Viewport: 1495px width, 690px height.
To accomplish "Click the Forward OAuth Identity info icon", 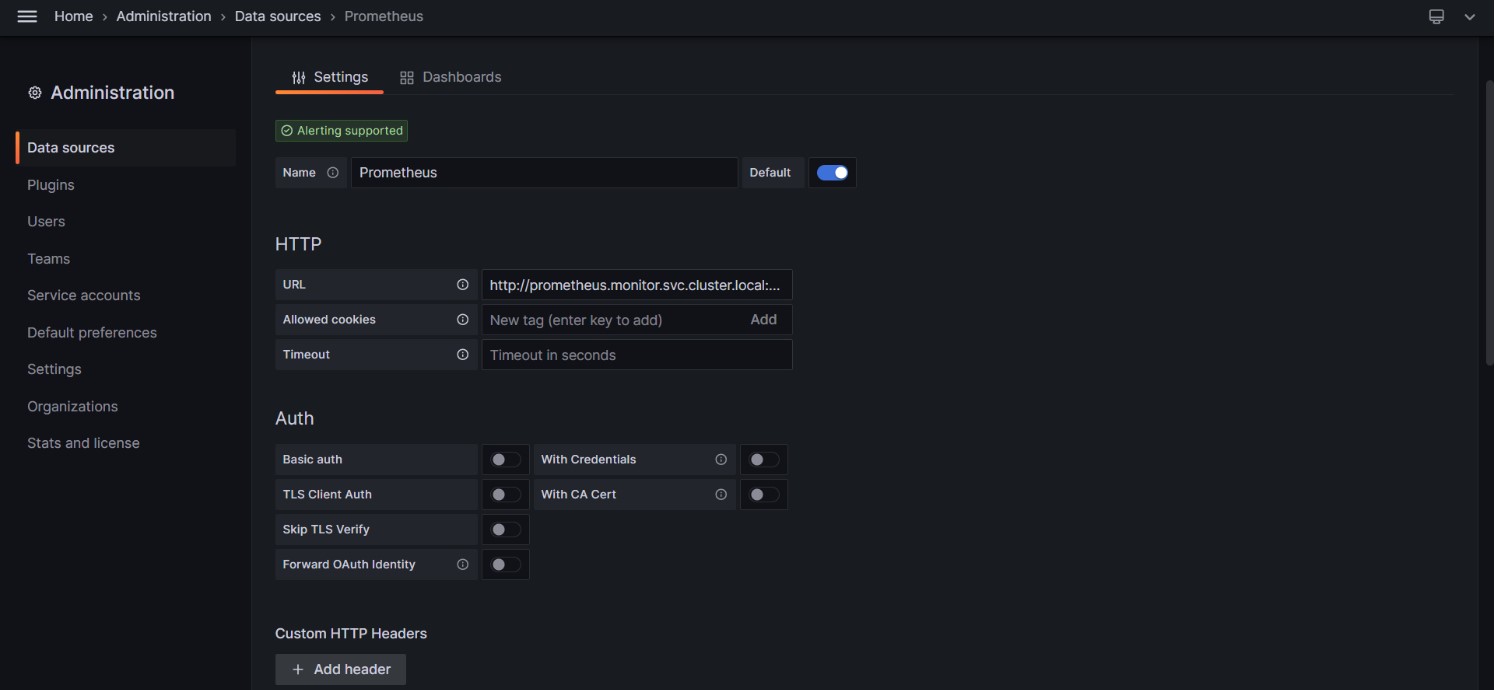I will pyautogui.click(x=462, y=564).
